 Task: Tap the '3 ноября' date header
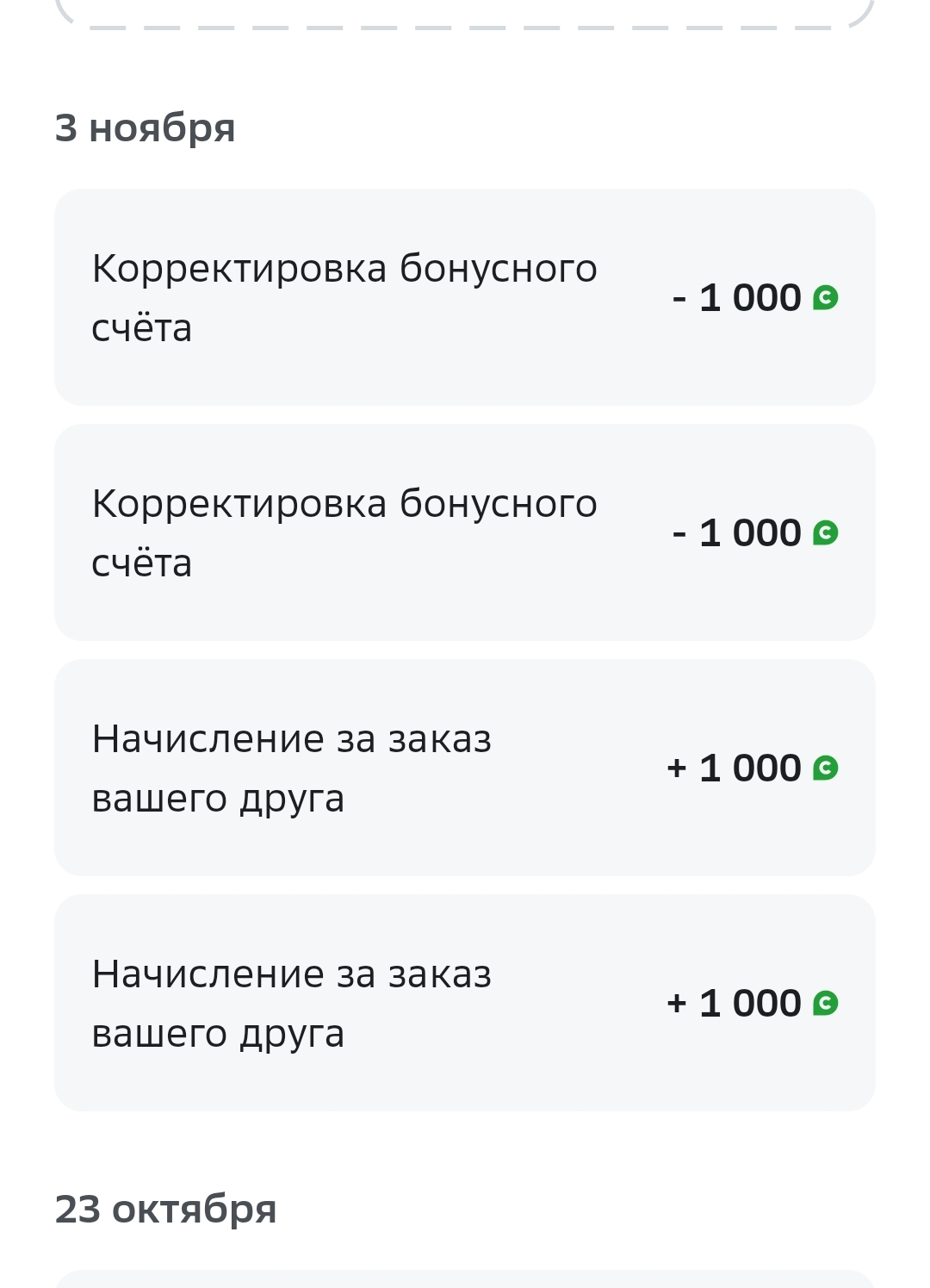tap(145, 128)
